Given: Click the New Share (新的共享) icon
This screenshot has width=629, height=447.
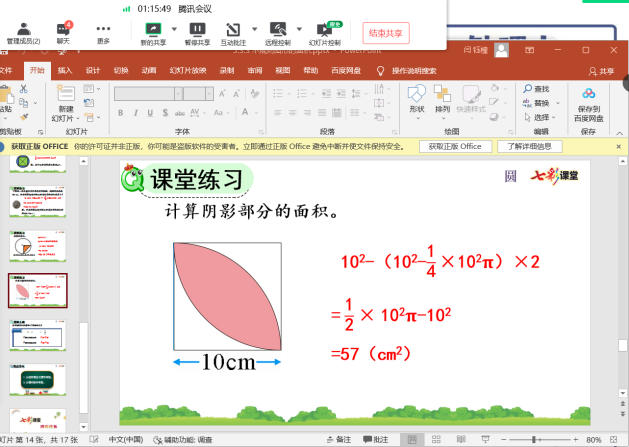Looking at the screenshot, I should tap(152, 31).
